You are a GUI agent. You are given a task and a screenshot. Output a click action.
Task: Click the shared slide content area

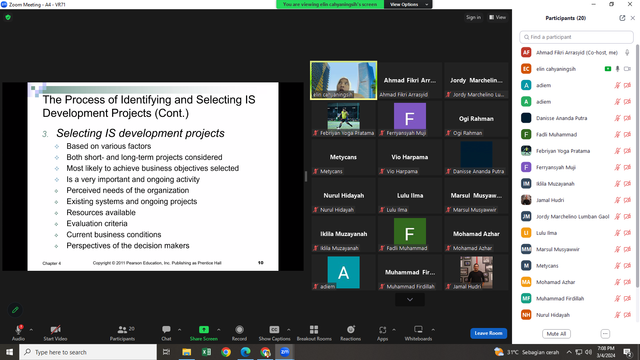coord(153,176)
